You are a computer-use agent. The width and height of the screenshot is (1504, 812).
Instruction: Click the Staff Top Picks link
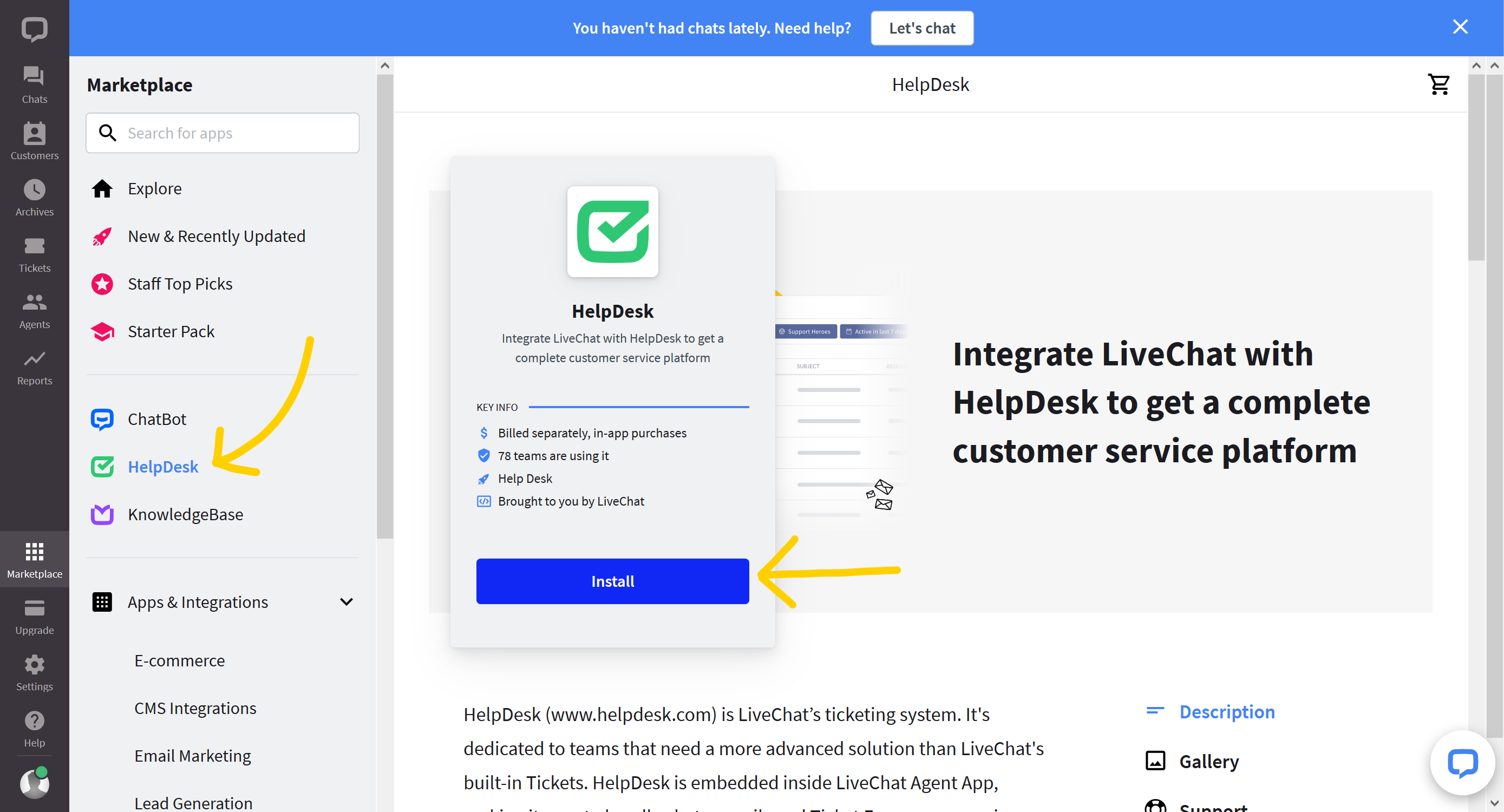[180, 283]
